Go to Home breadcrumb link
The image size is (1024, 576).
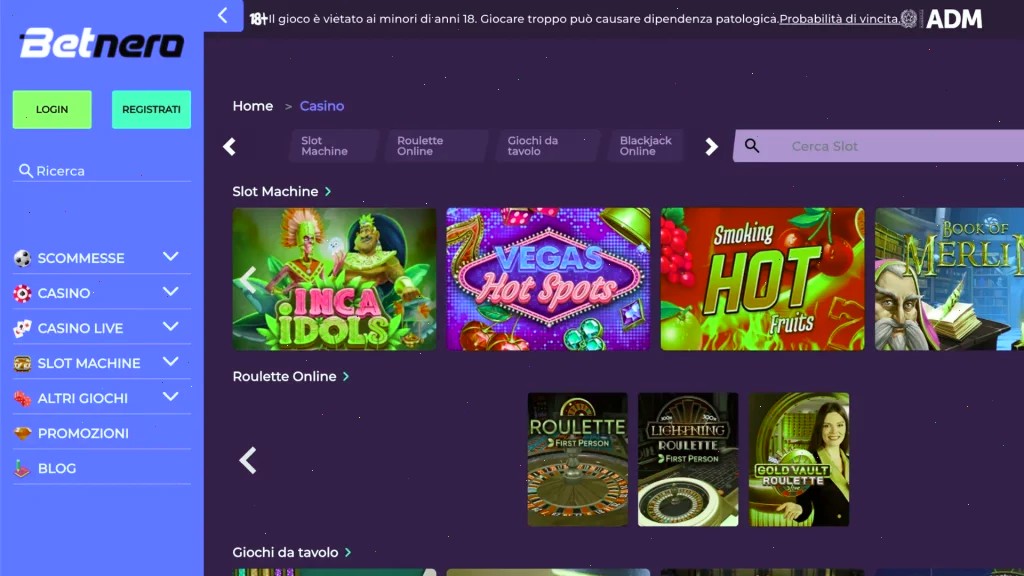click(x=253, y=106)
